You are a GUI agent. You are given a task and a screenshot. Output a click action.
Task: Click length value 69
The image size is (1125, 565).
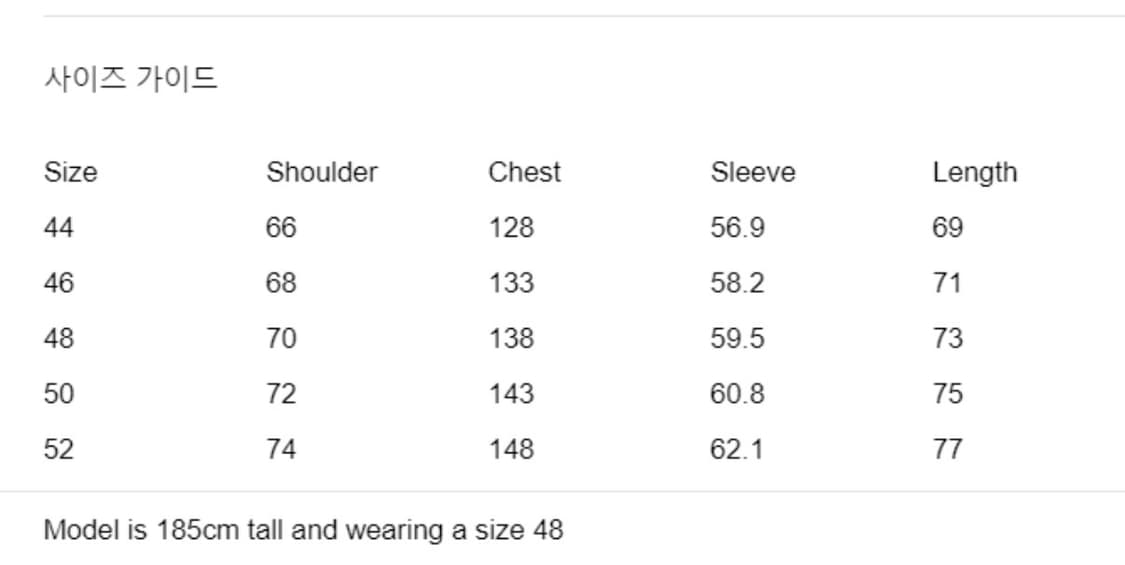click(x=947, y=228)
